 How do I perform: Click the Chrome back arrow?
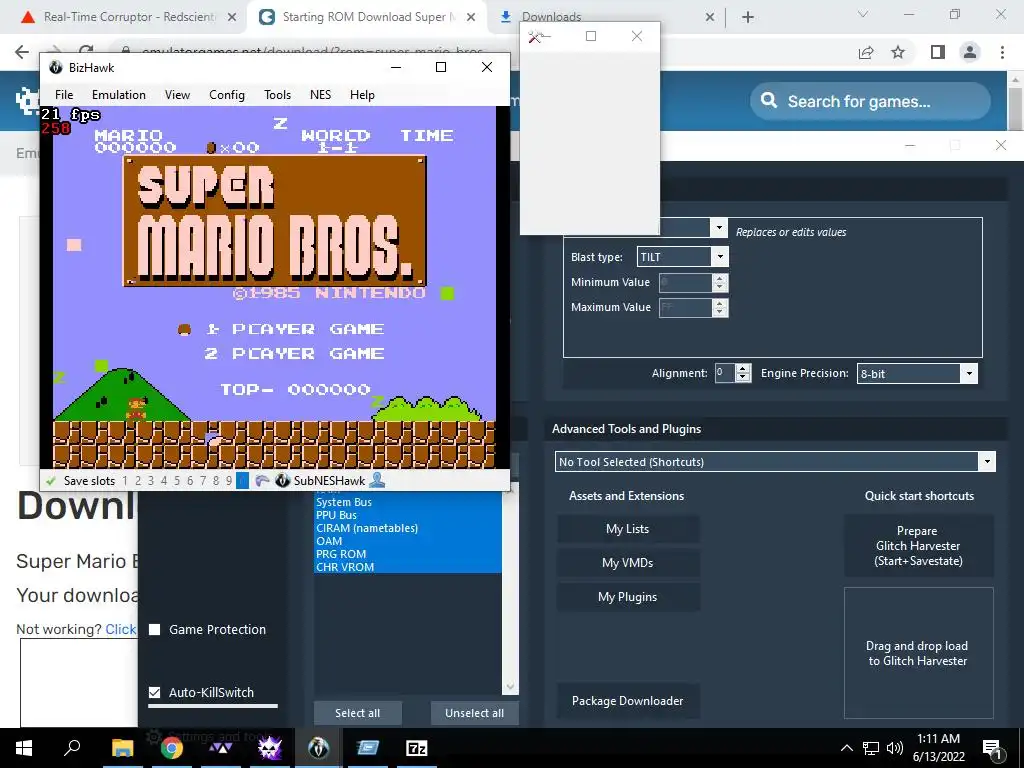[22, 52]
